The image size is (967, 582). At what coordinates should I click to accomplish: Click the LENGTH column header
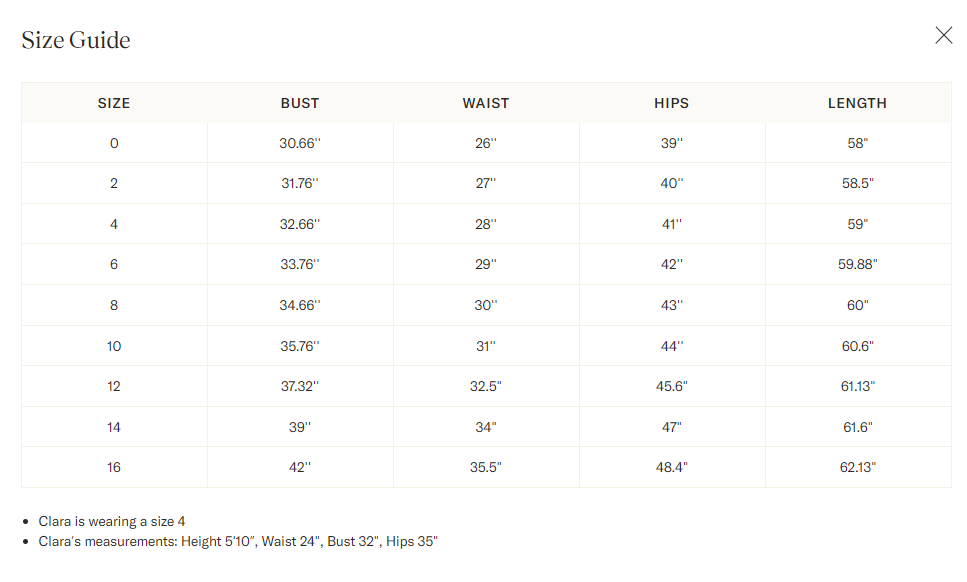(857, 103)
